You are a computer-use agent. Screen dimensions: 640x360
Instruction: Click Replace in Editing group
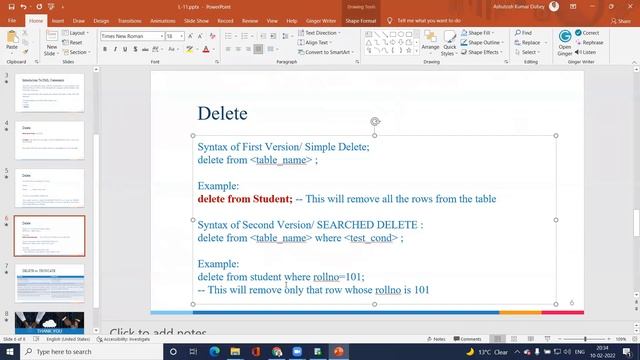[530, 42]
